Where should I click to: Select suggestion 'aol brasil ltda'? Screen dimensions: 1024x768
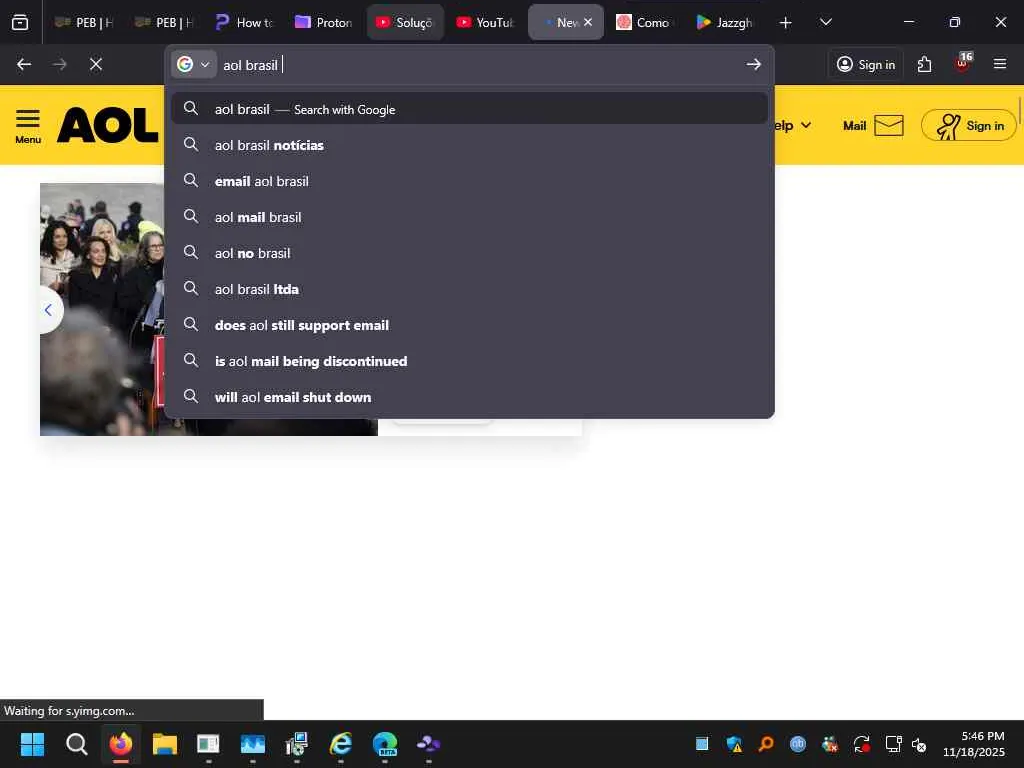point(469,289)
